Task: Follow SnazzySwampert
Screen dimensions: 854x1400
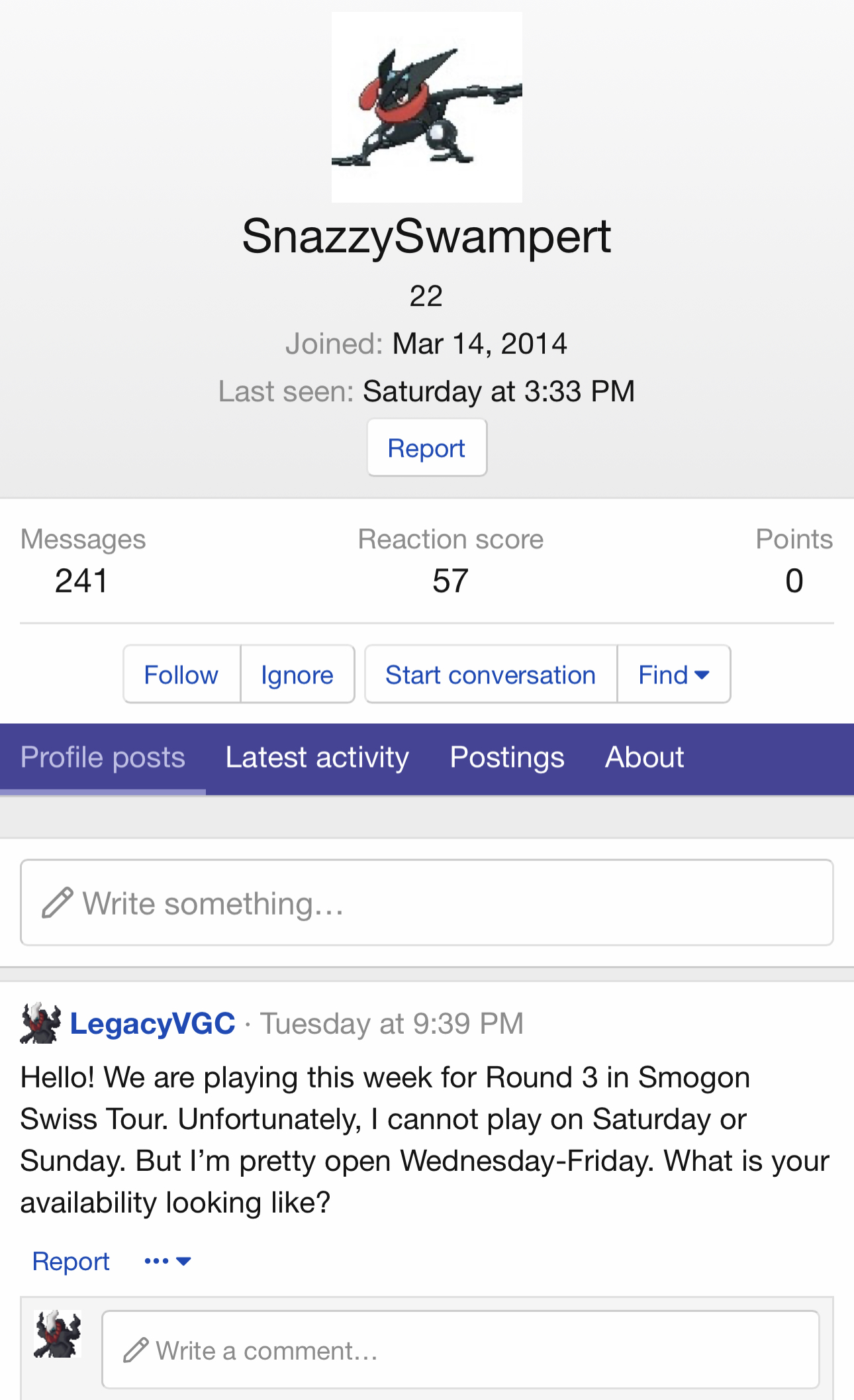Action: (x=181, y=674)
